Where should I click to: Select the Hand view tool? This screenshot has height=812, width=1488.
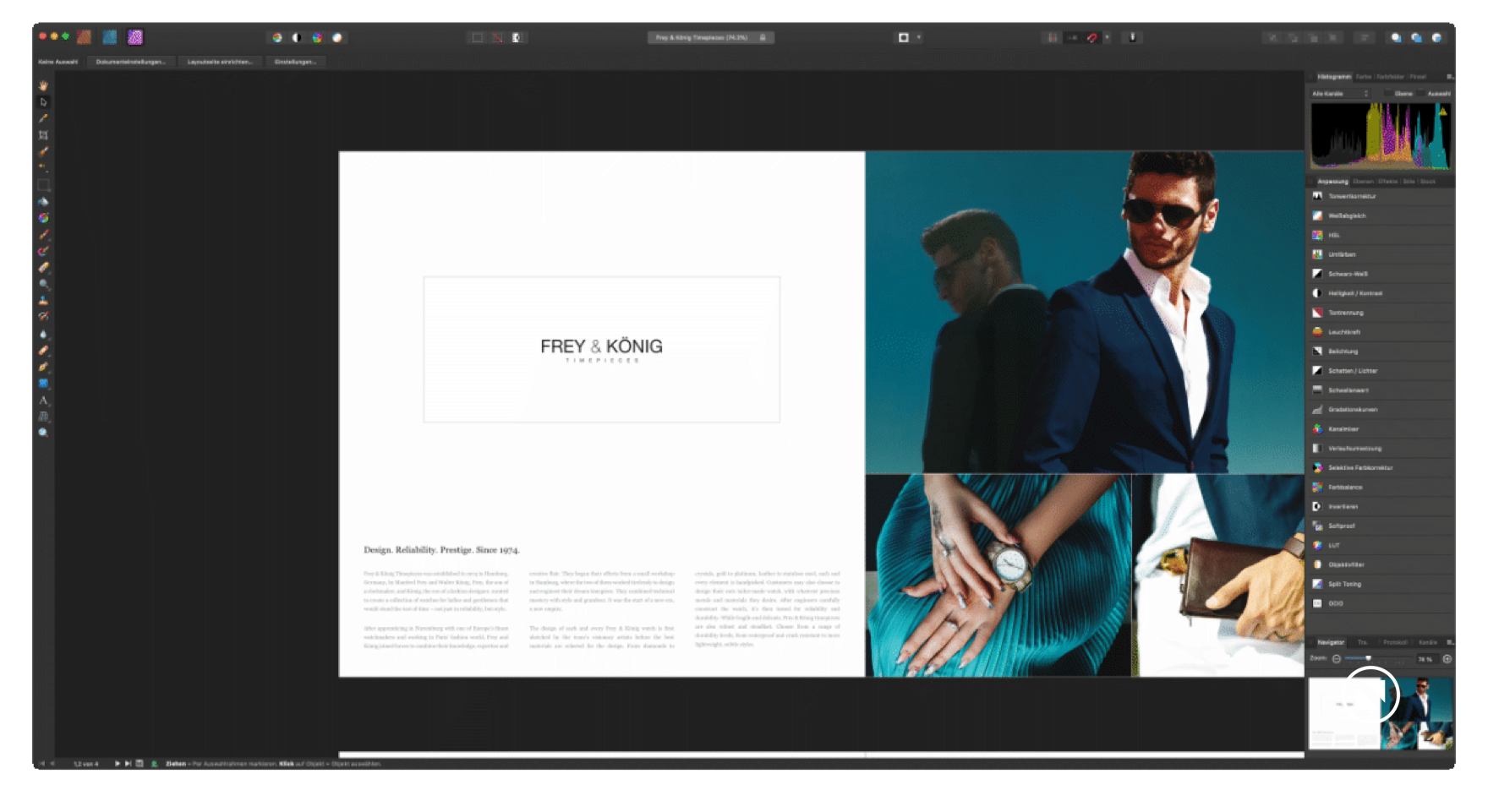coord(43,85)
